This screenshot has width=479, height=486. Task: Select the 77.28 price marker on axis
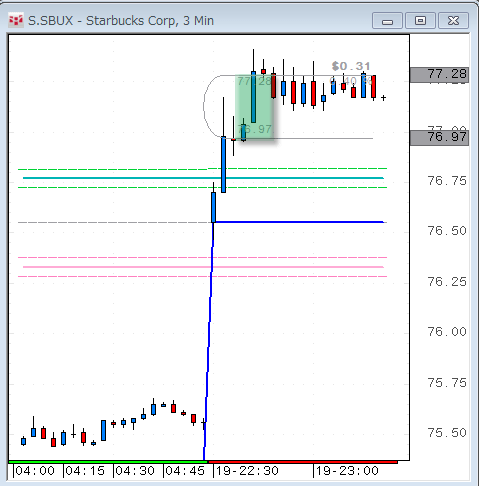pos(439,75)
